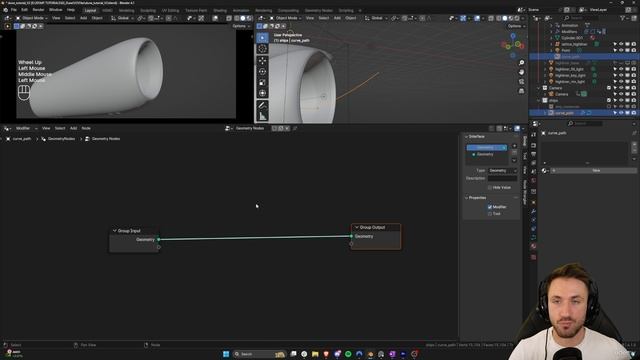
Task: Collapse the Interface panel
Action: pyautogui.click(x=467, y=137)
